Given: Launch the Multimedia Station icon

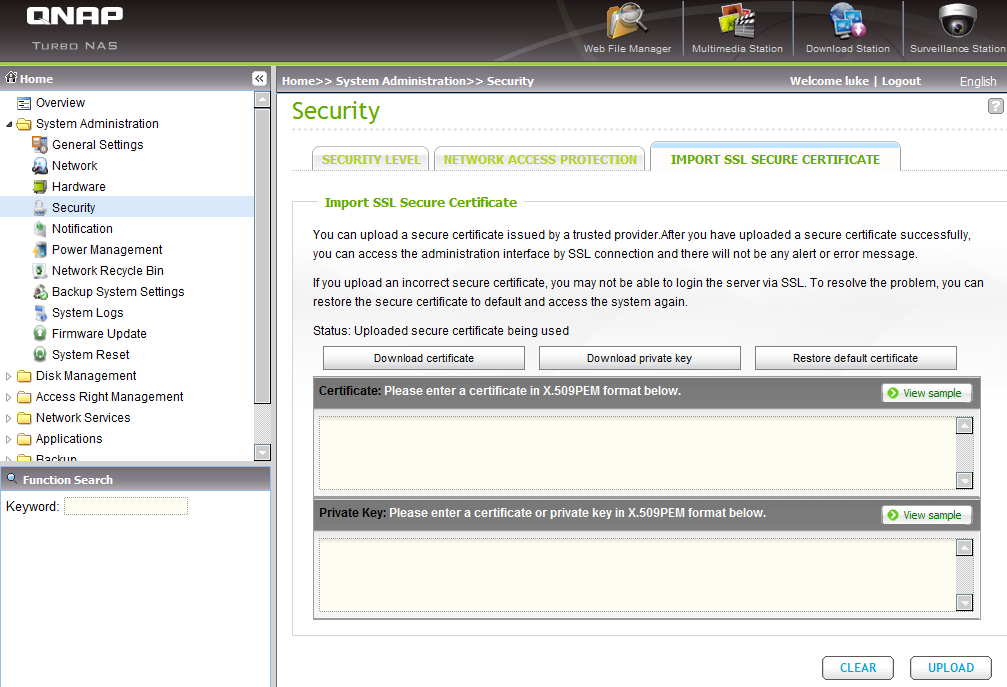Looking at the screenshot, I should (x=737, y=22).
